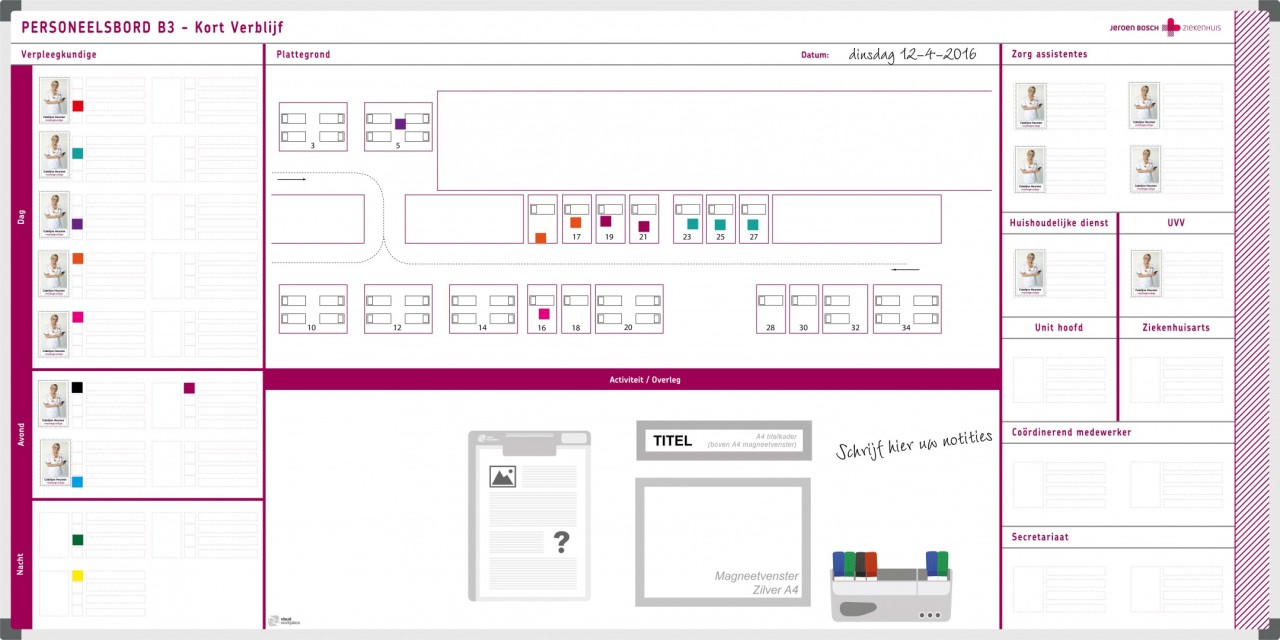The image size is (1280, 640).
Task: Click room 16 on the floor plan
Action: pos(541,309)
